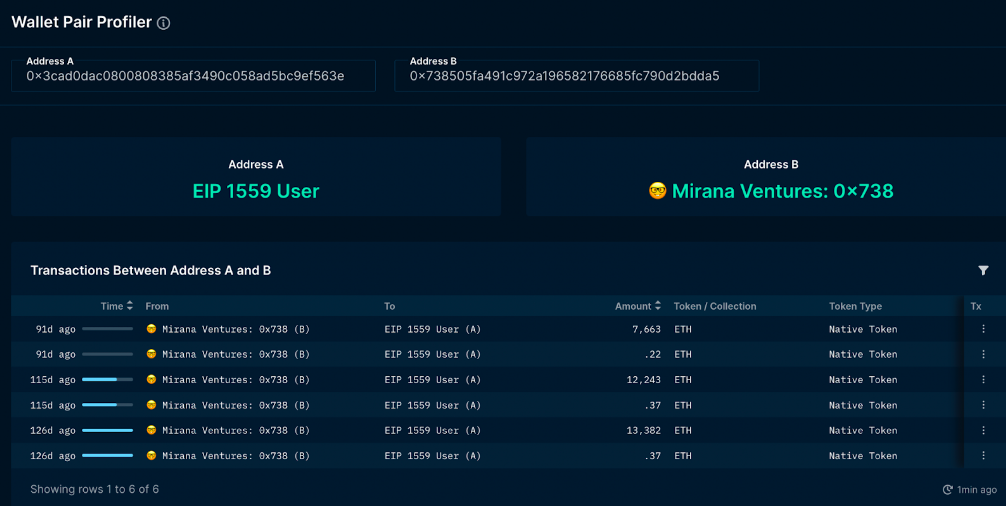The image size is (1006, 506).
Task: Click the To column header
Action: tap(389, 307)
